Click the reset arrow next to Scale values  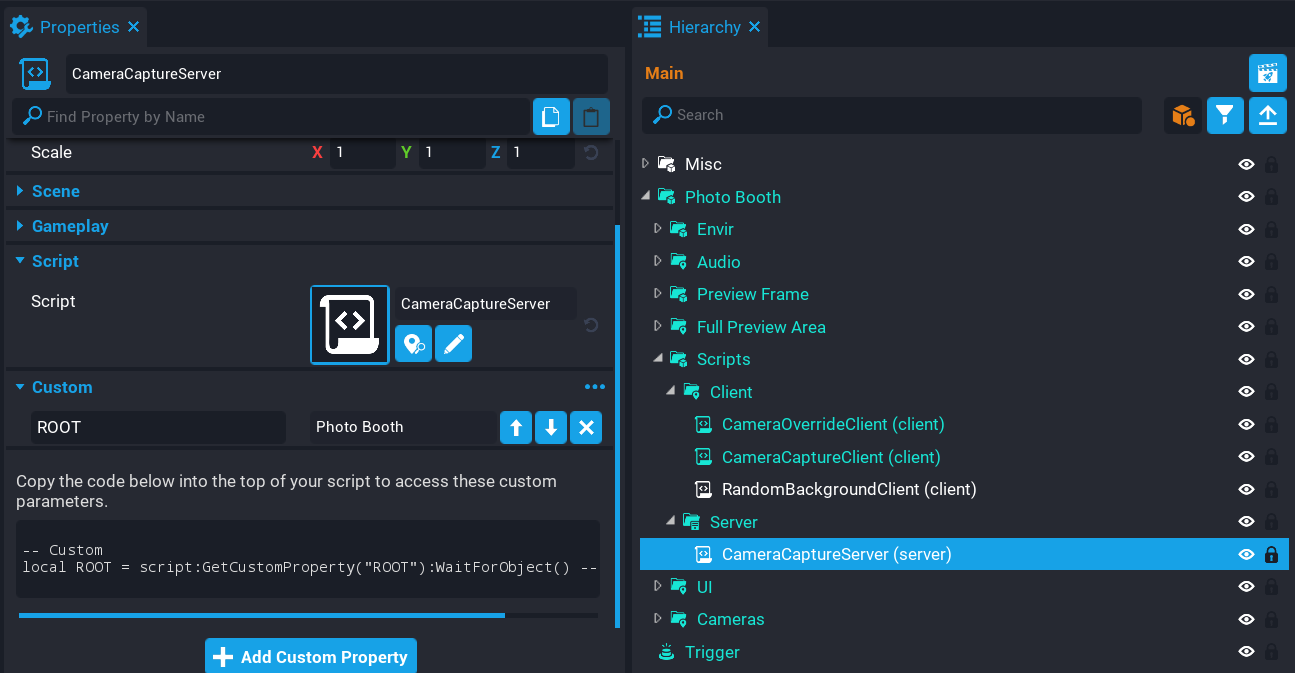pyautogui.click(x=590, y=152)
